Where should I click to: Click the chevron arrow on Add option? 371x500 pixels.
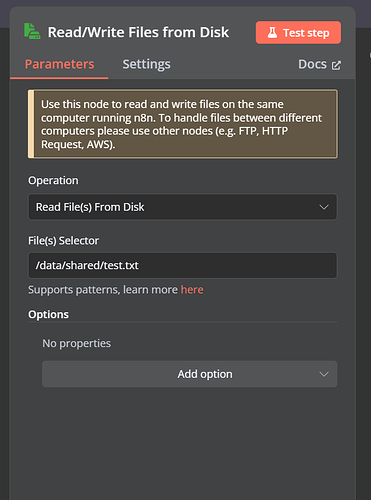pos(324,374)
